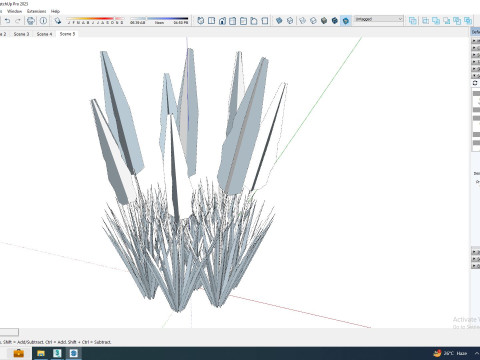Screen dimensions: 480x360
Task: Click the Redo arrow icon
Action: point(18,21)
